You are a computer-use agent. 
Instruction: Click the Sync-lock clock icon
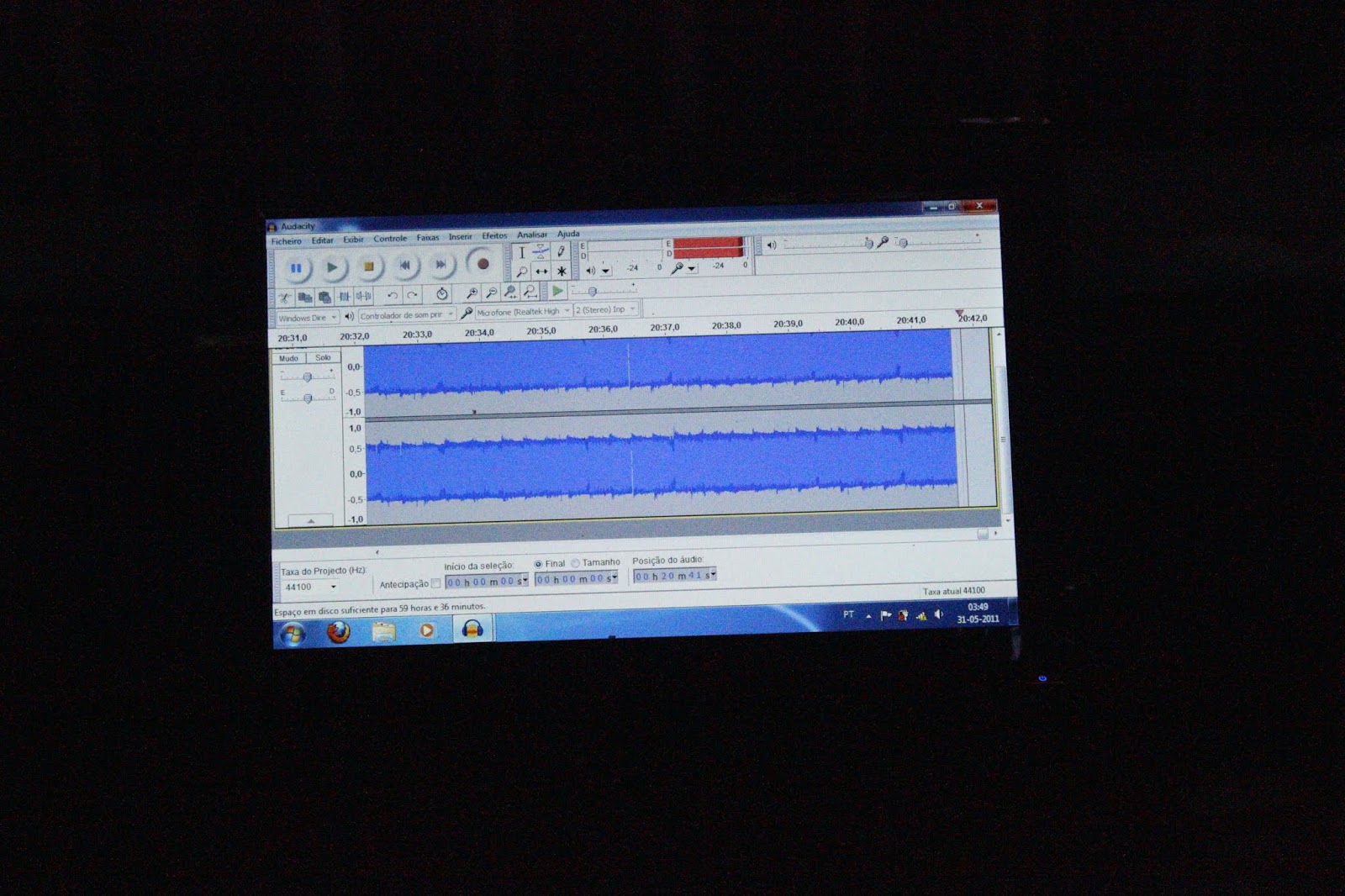click(x=442, y=294)
